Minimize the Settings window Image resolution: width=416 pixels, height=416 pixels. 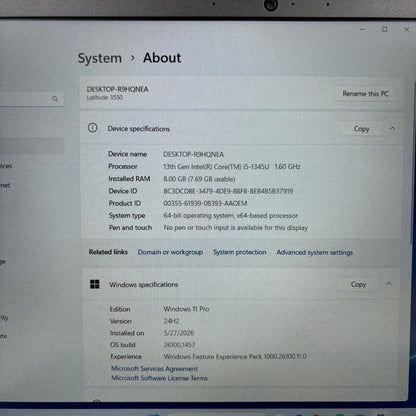click(x=363, y=29)
